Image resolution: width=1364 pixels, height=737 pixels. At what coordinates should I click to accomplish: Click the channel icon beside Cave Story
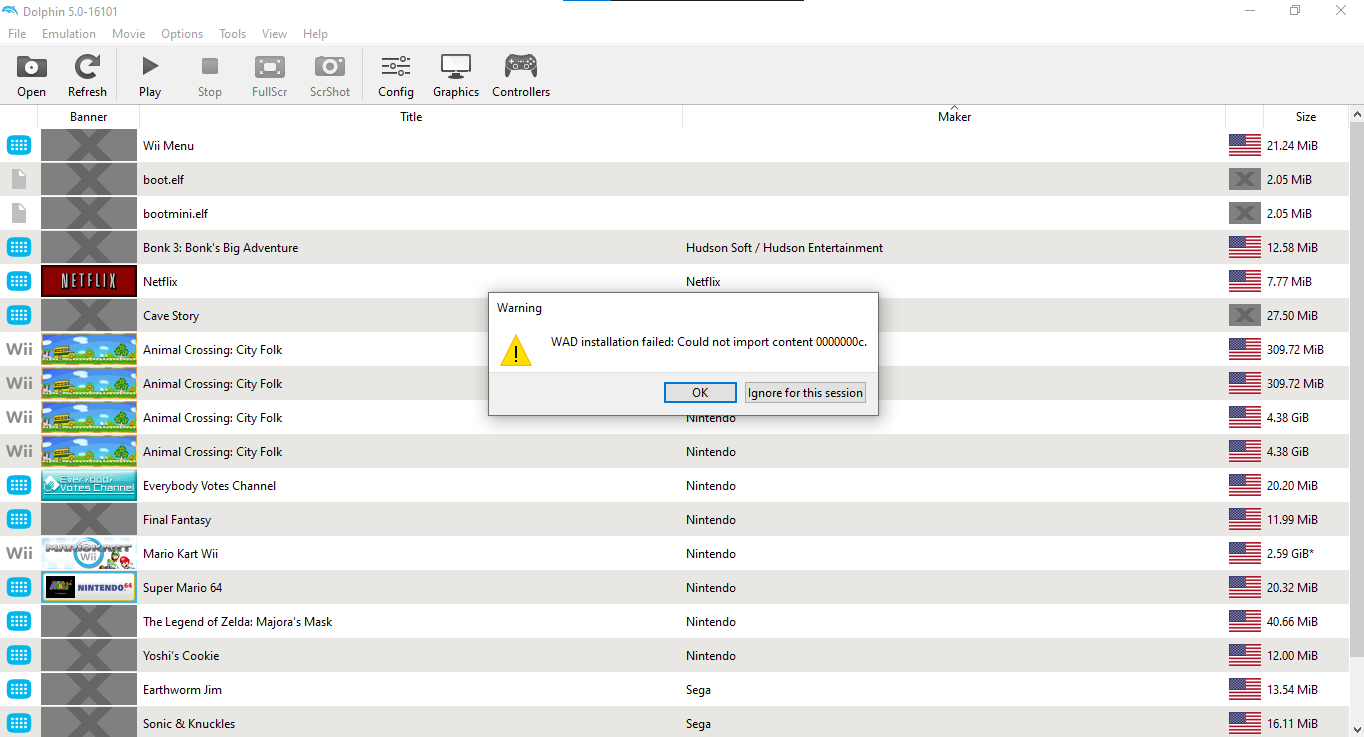[x=19, y=316]
